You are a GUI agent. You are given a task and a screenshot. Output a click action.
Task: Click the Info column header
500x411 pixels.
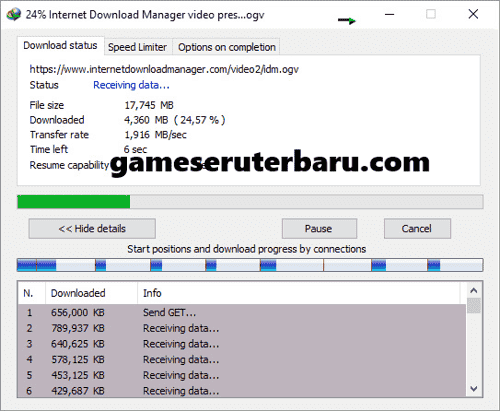(x=298, y=293)
